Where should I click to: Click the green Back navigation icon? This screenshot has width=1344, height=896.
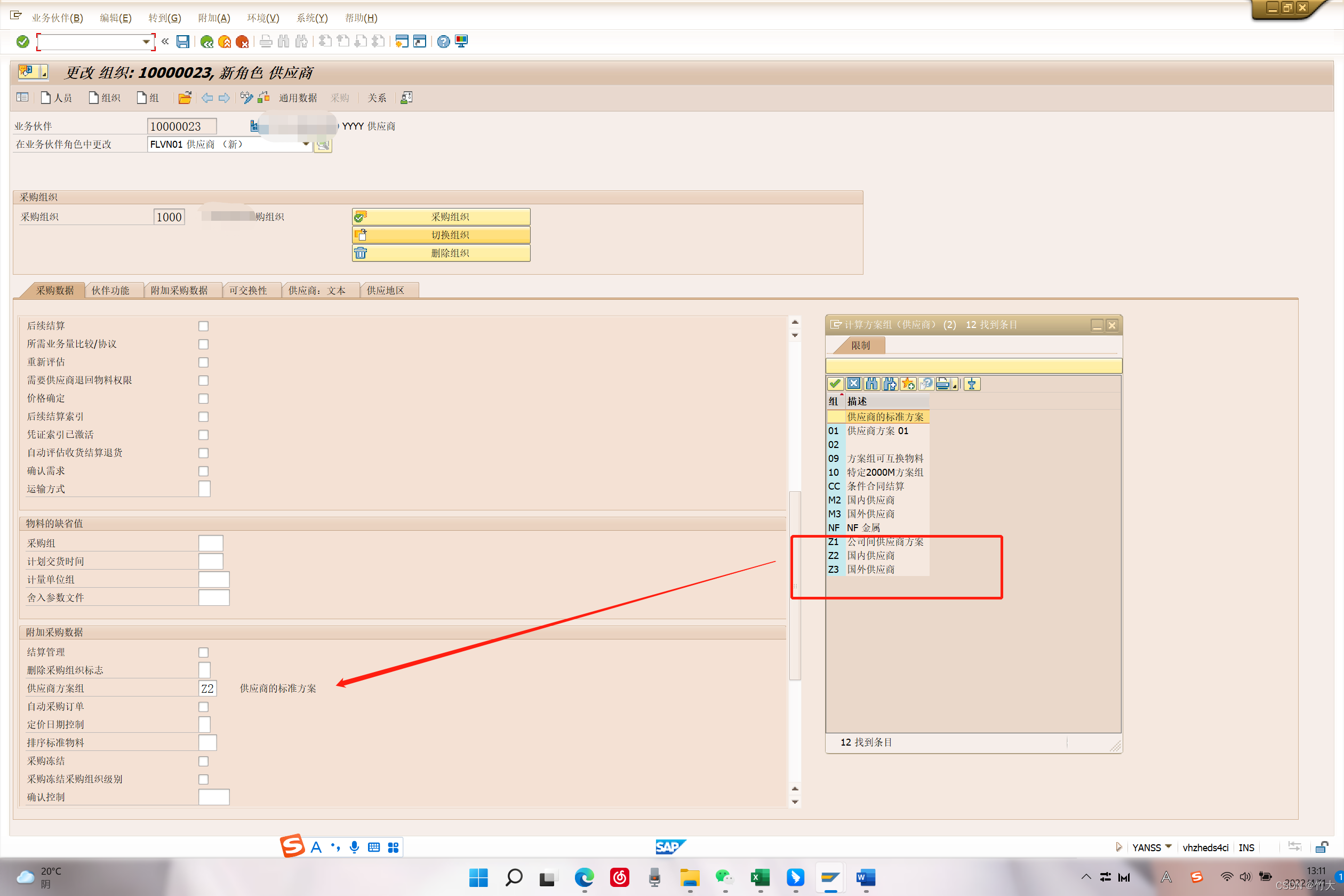point(207,42)
